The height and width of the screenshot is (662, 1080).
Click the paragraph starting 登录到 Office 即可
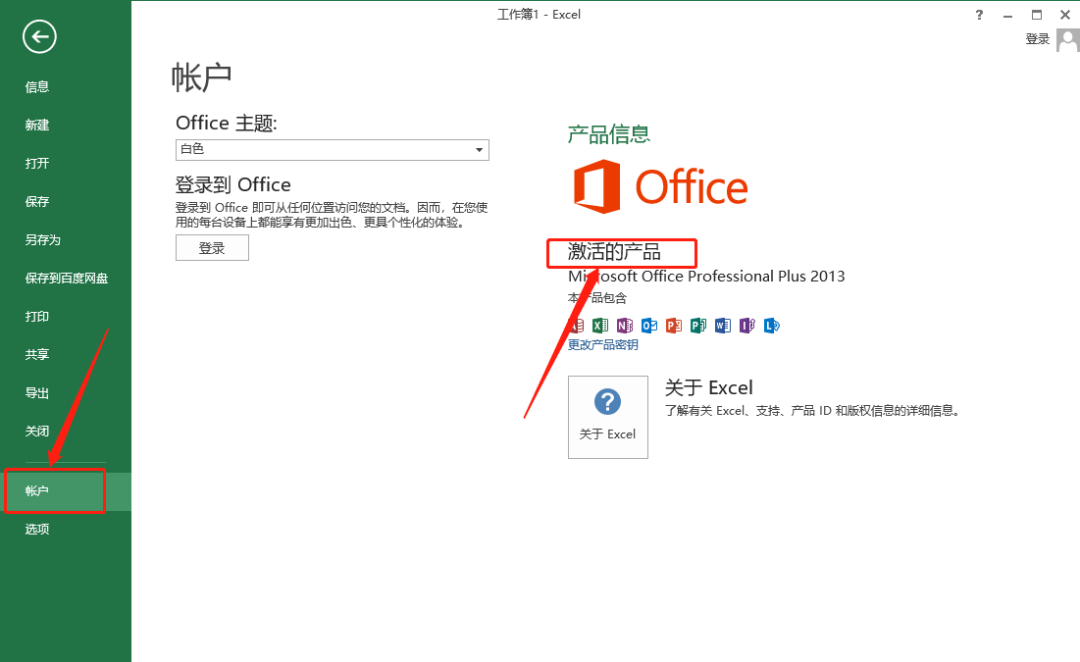click(x=331, y=215)
